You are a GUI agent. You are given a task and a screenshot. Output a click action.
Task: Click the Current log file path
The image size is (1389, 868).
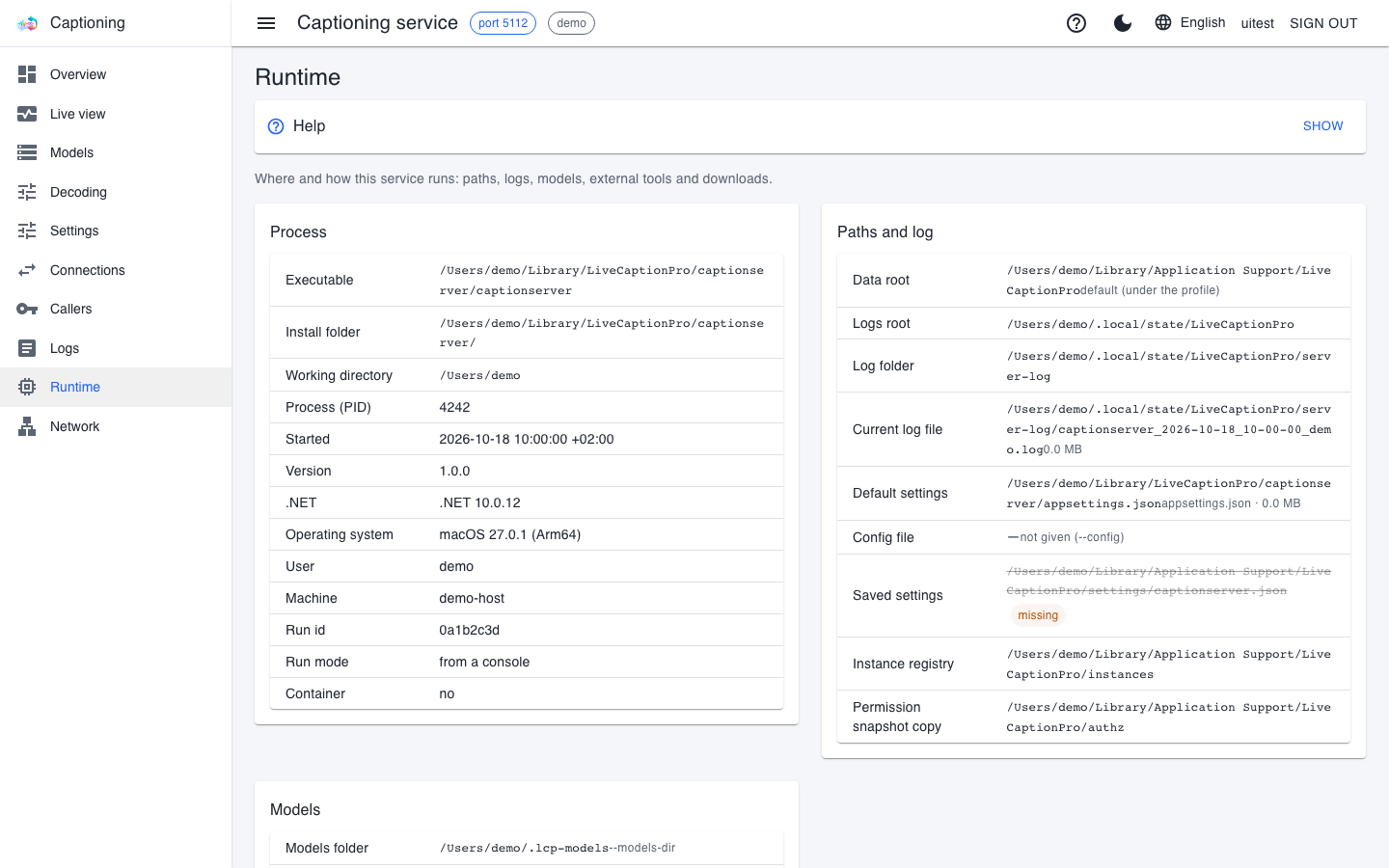point(1169,429)
